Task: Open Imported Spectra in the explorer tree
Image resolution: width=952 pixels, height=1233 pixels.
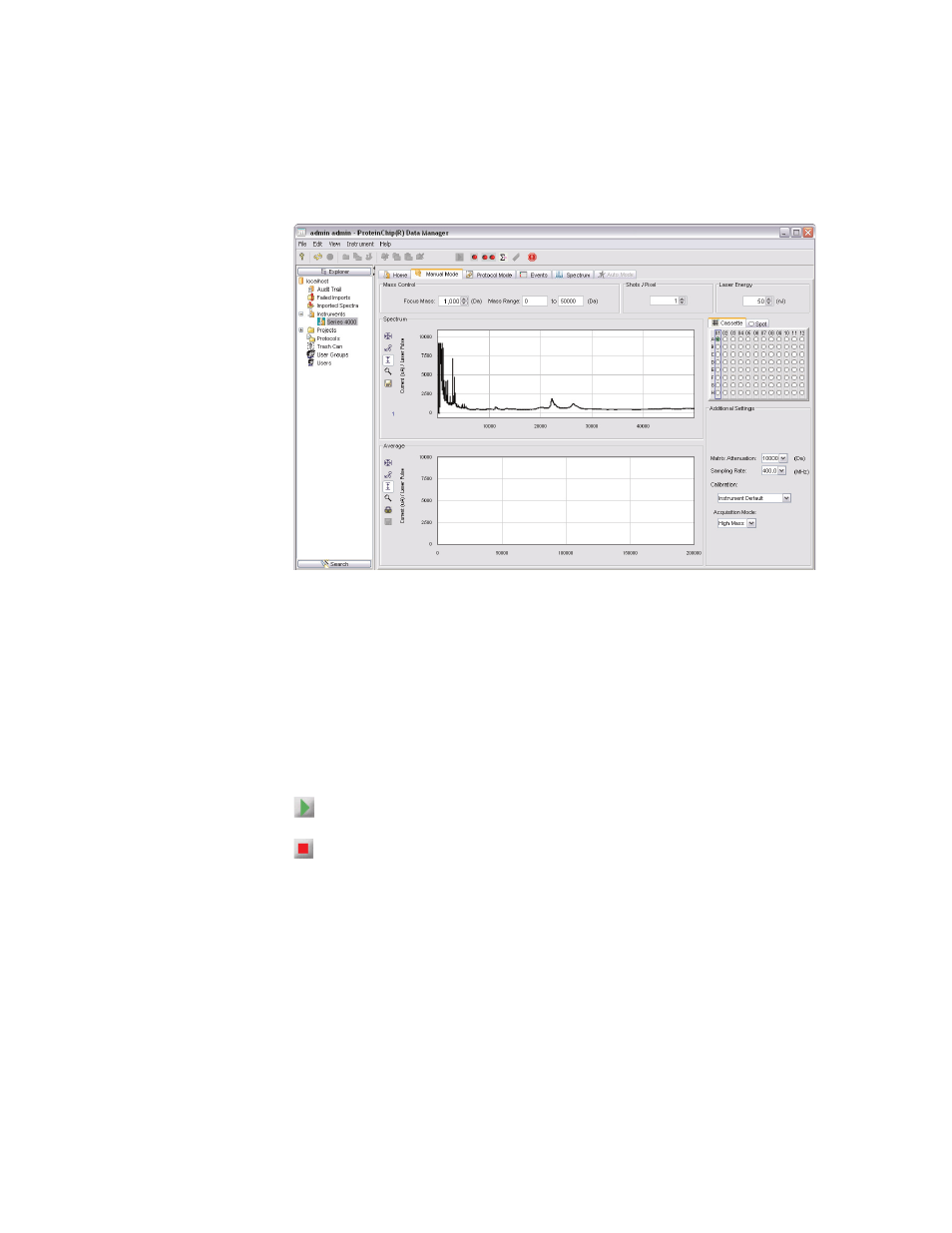Action: click(x=337, y=306)
